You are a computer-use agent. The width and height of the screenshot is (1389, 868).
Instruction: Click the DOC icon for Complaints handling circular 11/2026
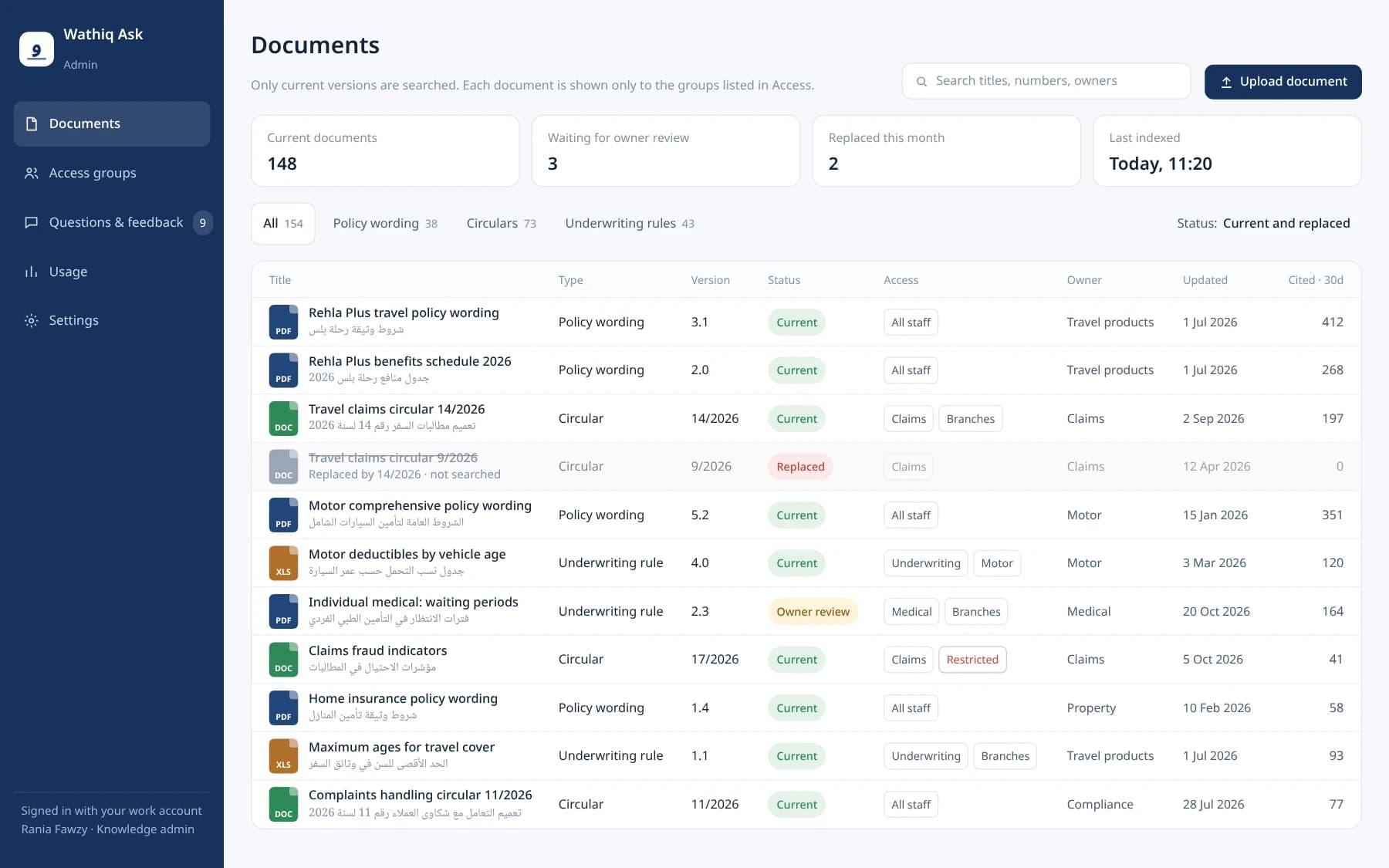click(283, 804)
